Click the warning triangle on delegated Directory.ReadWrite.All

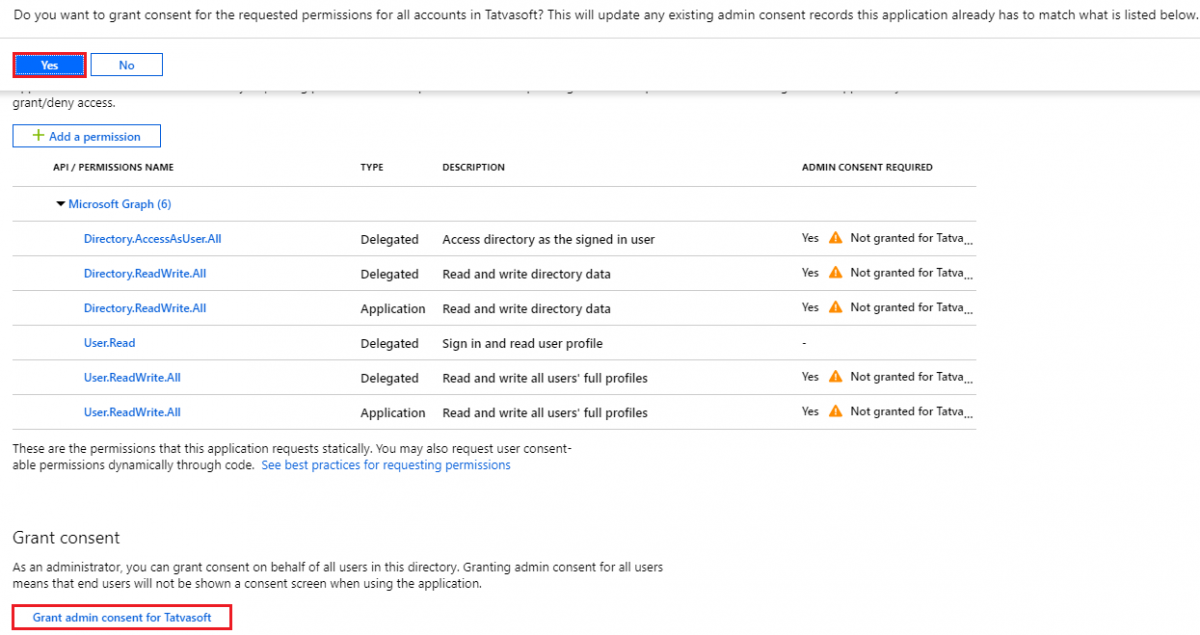coord(835,273)
